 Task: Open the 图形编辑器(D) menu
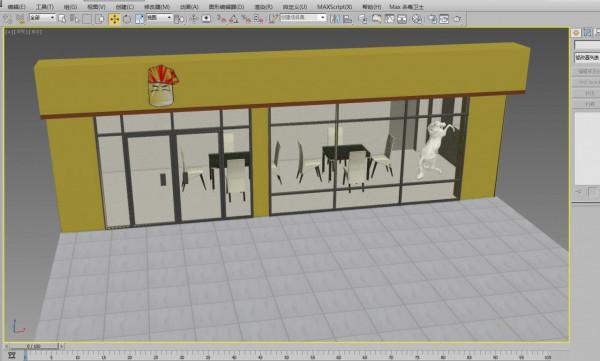point(226,7)
